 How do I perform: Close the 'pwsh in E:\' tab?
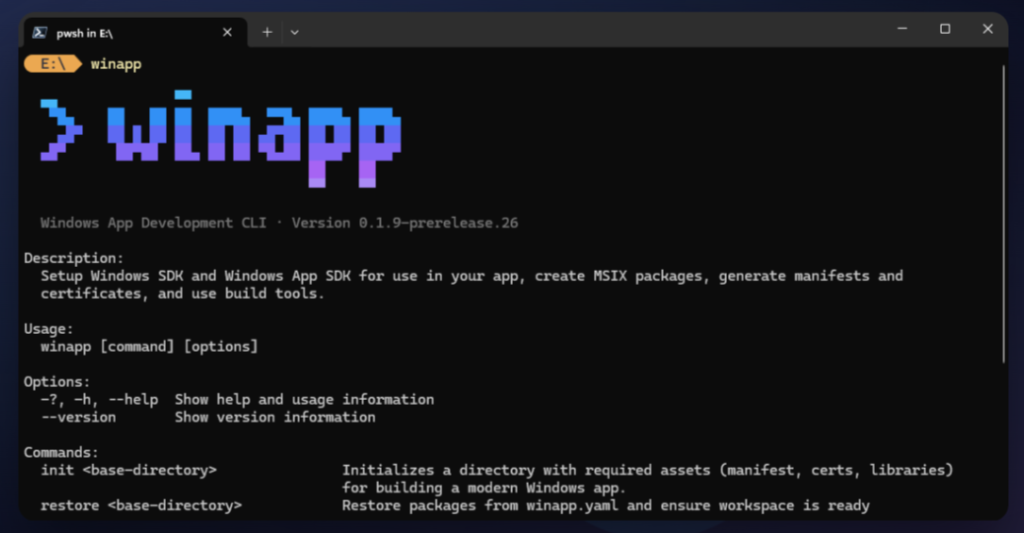(x=227, y=32)
